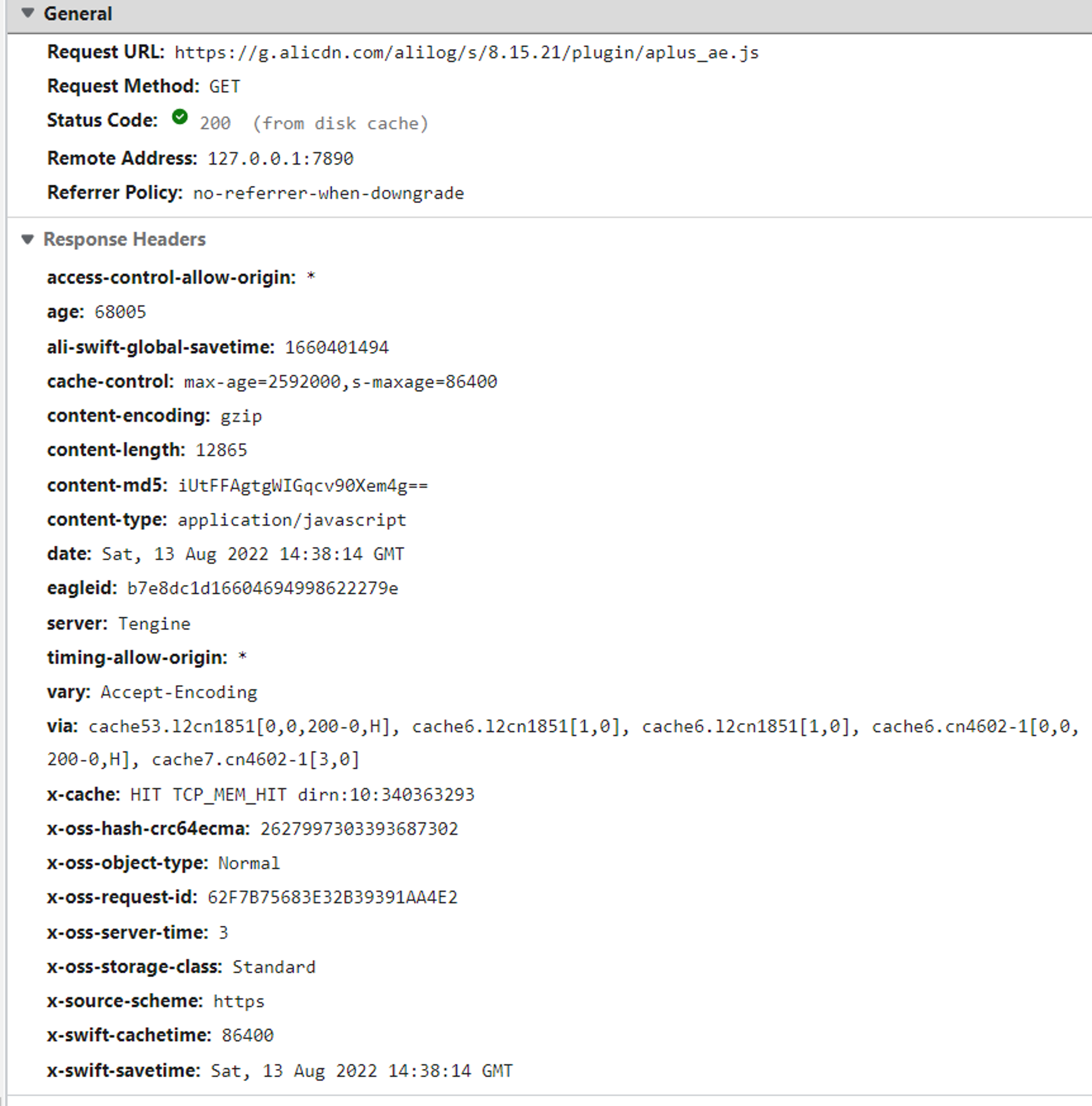This screenshot has height=1106, width=1092.
Task: Click the x-oss-server-time header name
Action: 127,932
